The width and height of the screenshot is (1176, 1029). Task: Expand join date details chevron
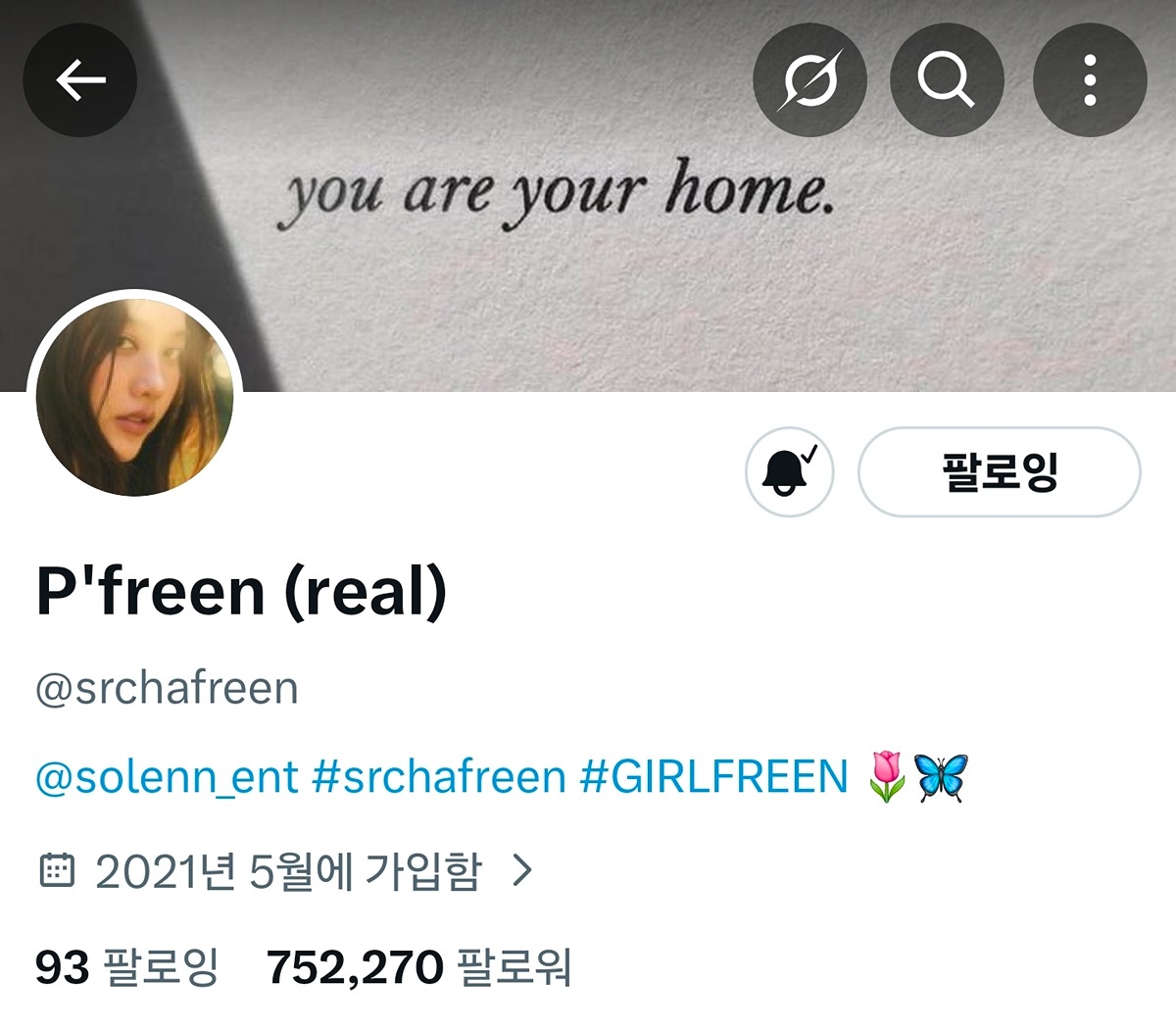point(522,869)
